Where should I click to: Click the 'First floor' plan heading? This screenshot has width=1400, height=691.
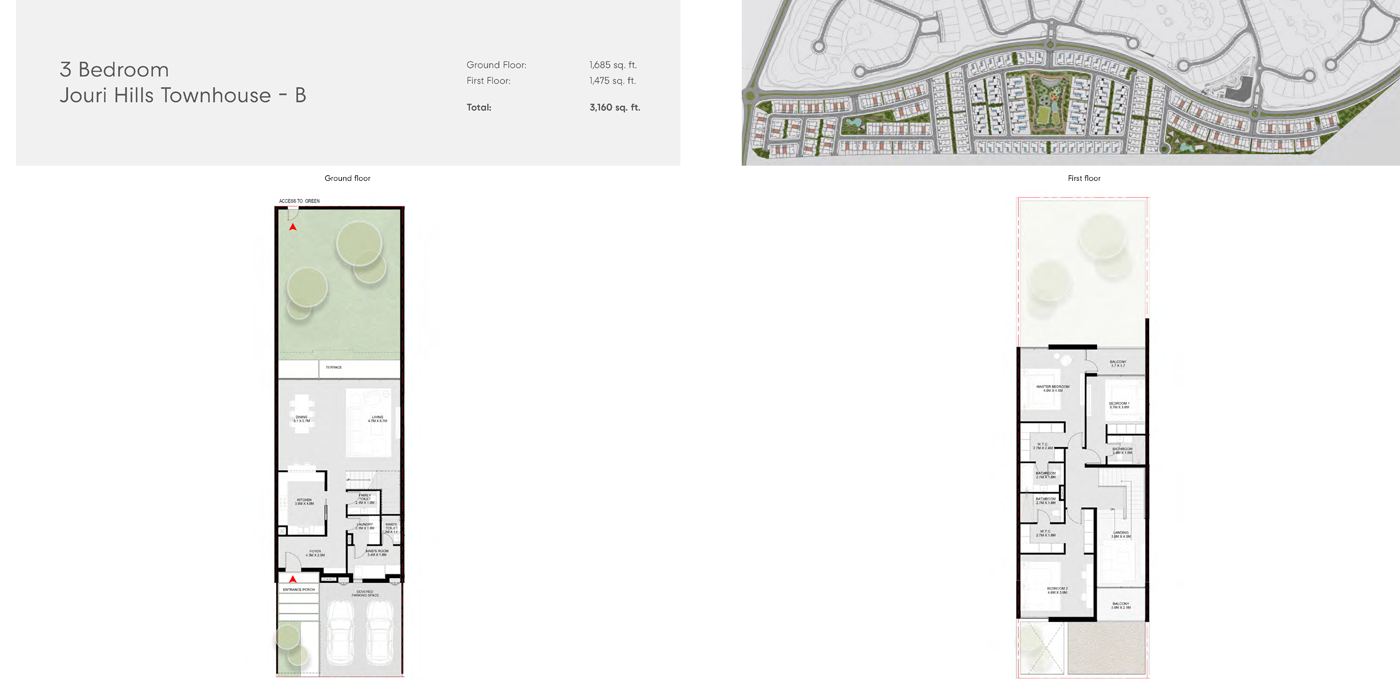1084,179
